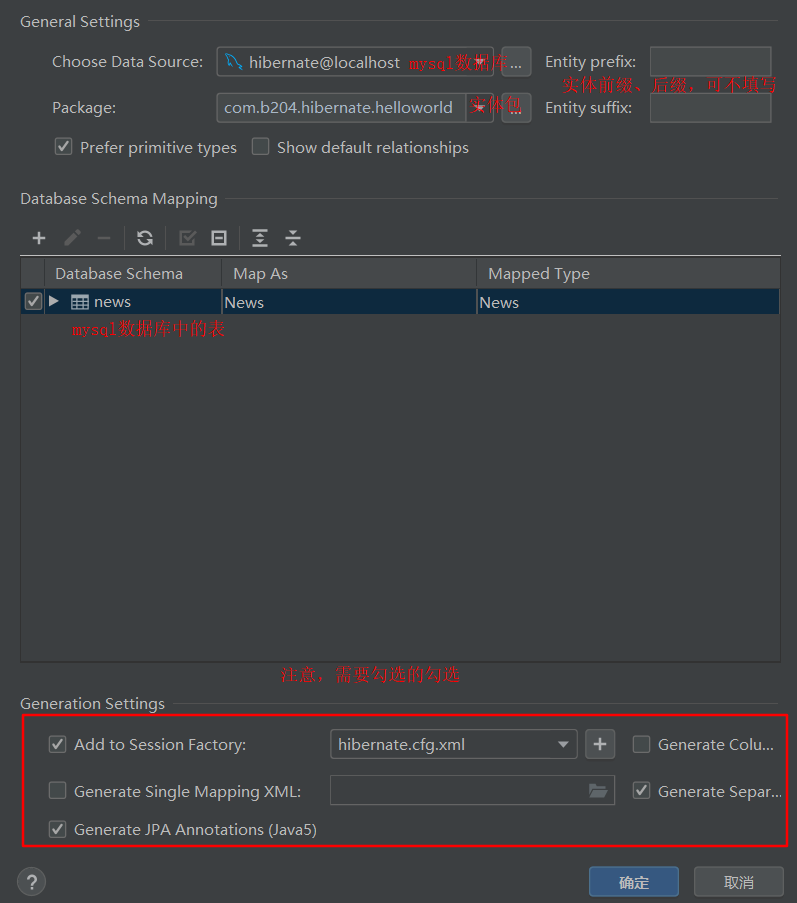Image resolution: width=797 pixels, height=903 pixels.
Task: Enable Show default relationships checkbox
Action: (x=260, y=146)
